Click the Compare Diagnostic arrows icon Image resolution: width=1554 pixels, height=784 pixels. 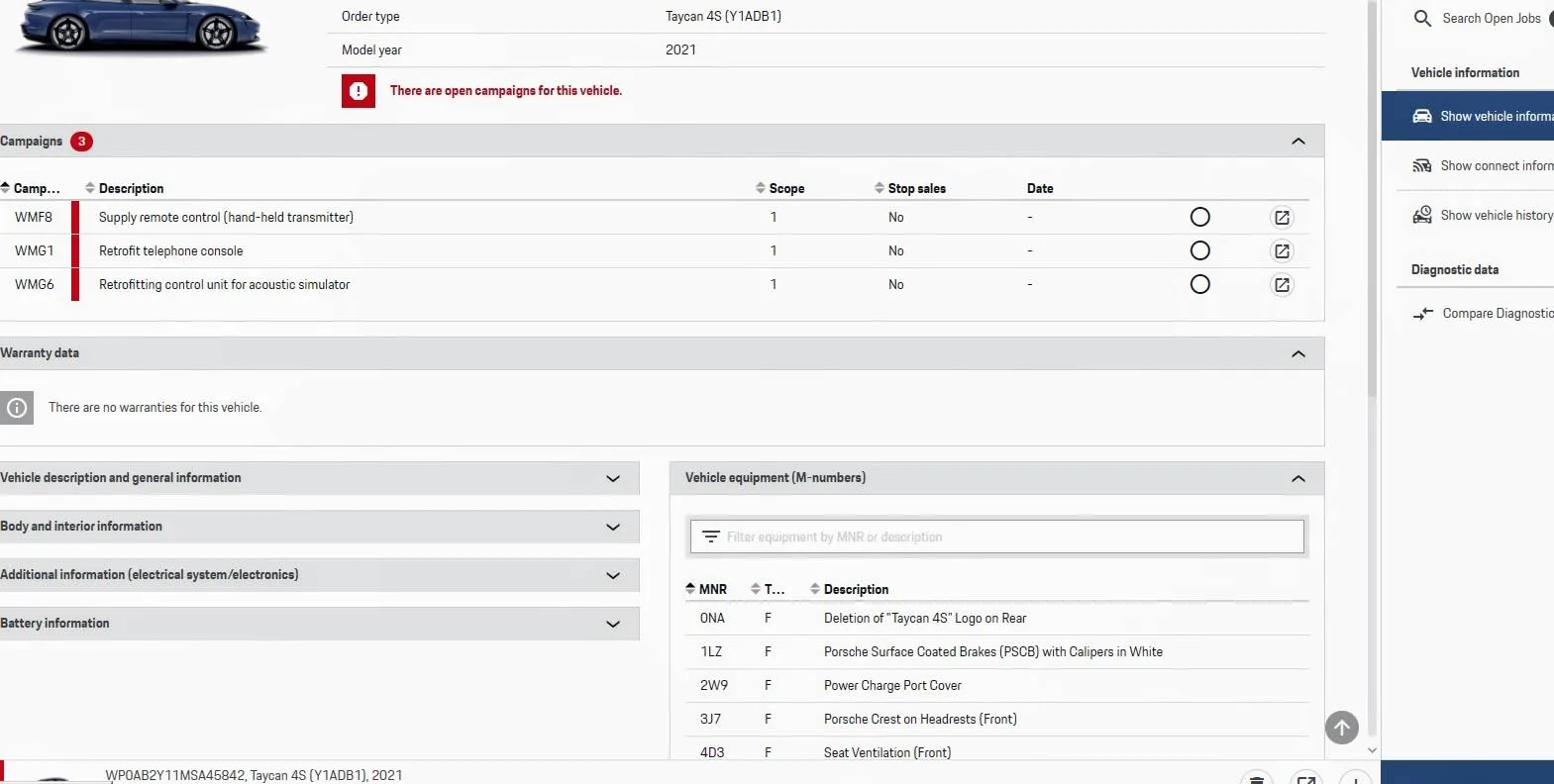click(1422, 314)
